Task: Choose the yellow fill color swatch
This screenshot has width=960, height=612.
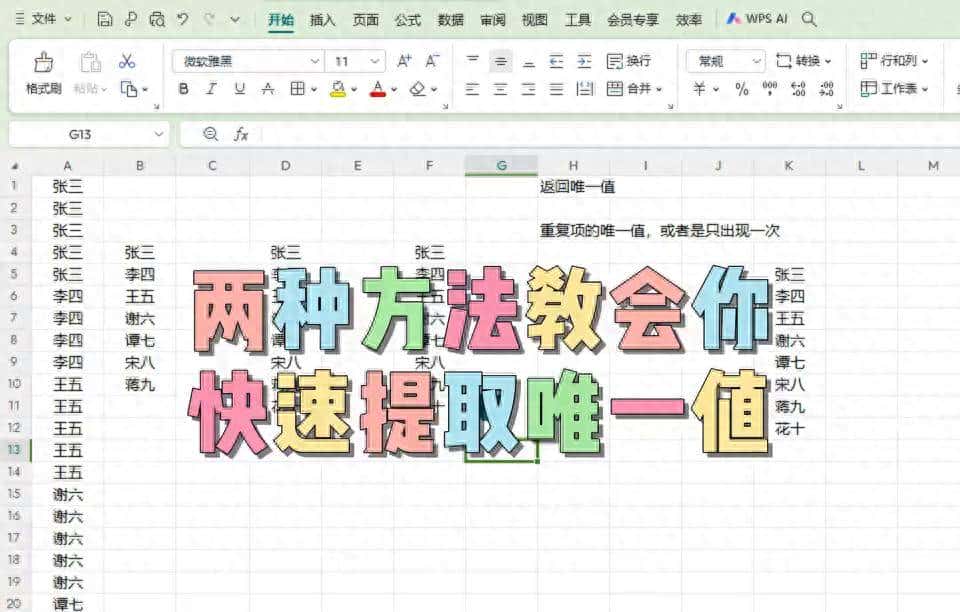Action: [x=339, y=90]
